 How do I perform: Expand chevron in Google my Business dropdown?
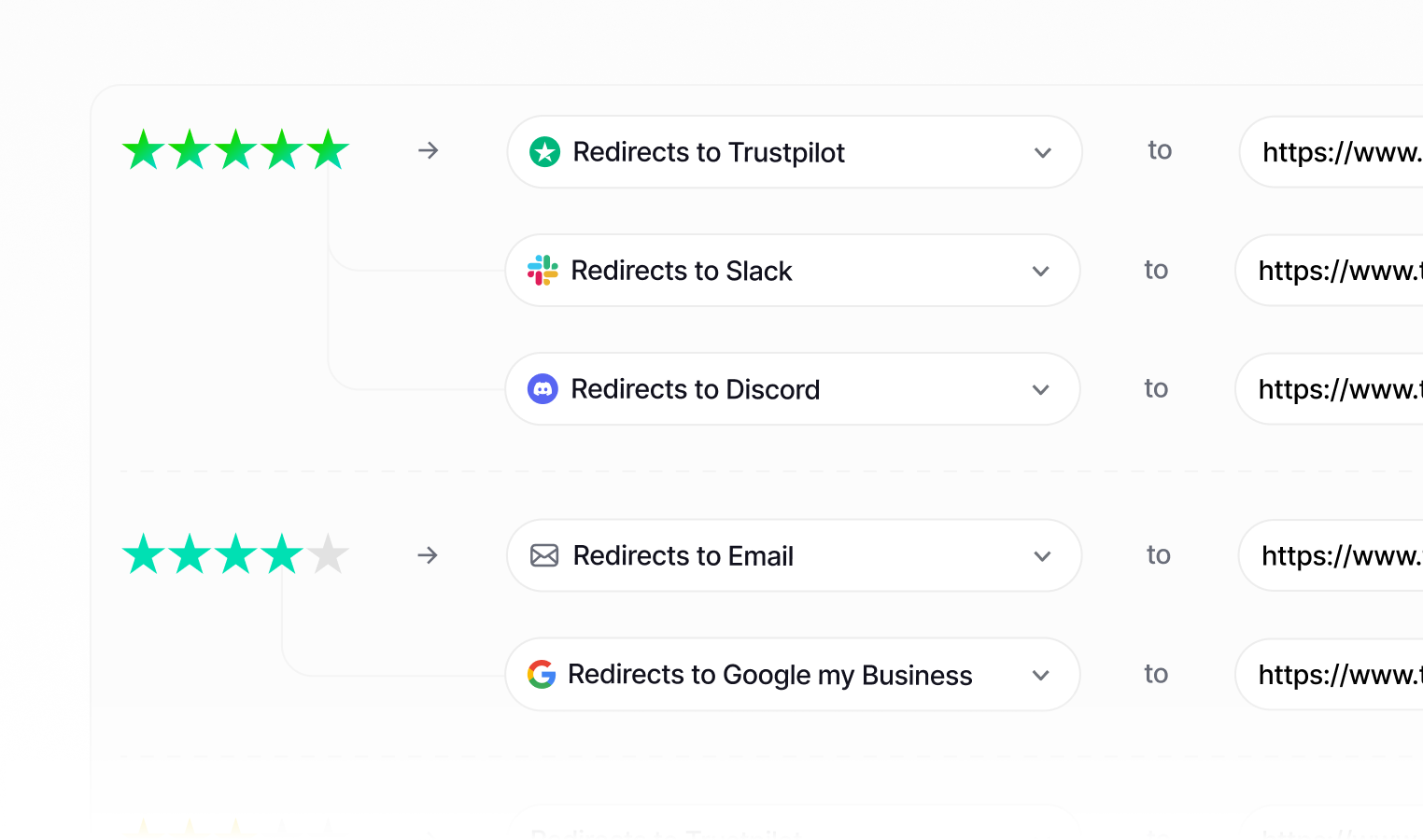click(x=1041, y=675)
